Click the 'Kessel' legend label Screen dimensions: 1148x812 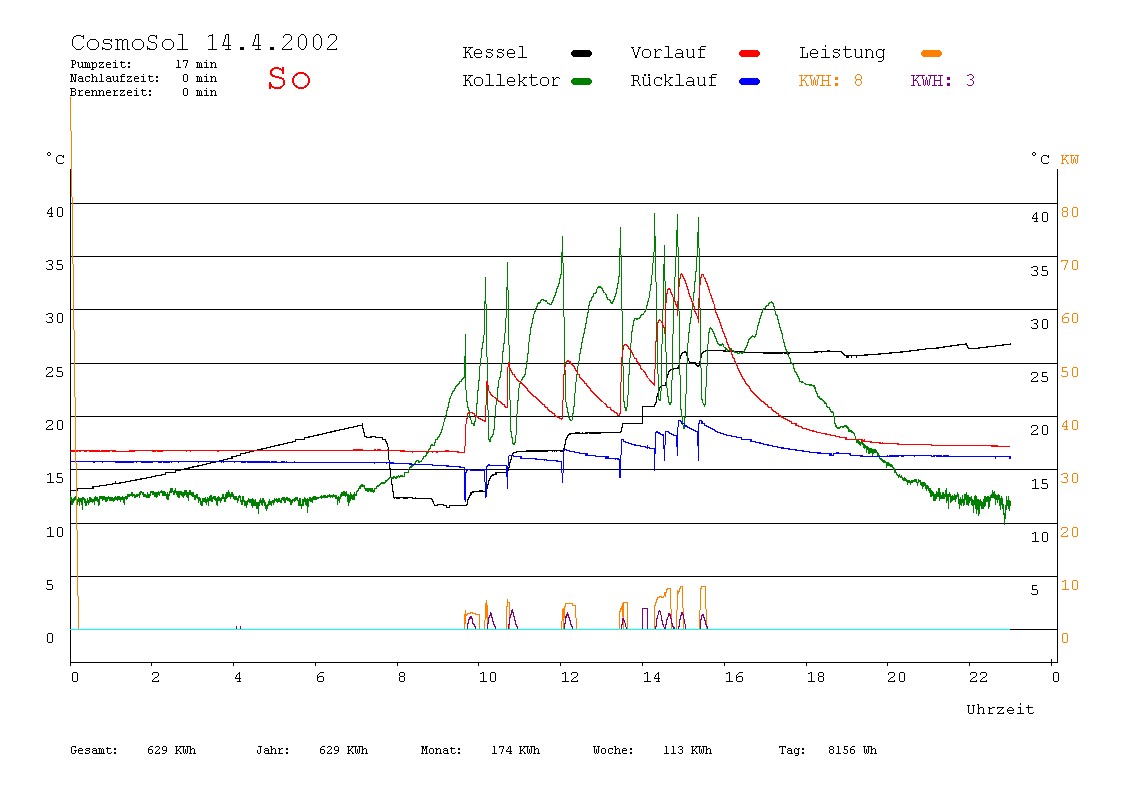pos(495,53)
